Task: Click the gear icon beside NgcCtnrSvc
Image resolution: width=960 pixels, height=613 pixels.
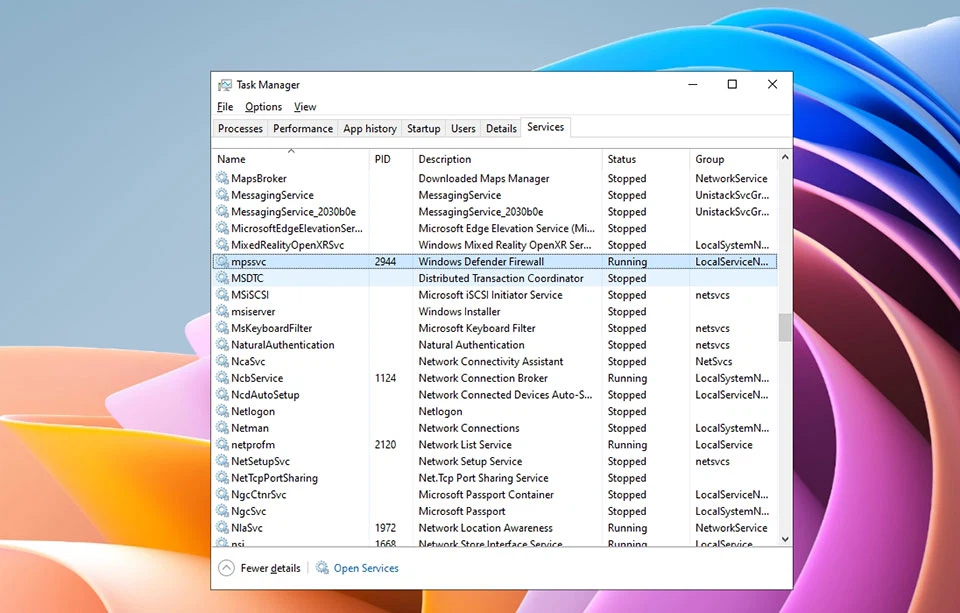Action: [222, 494]
